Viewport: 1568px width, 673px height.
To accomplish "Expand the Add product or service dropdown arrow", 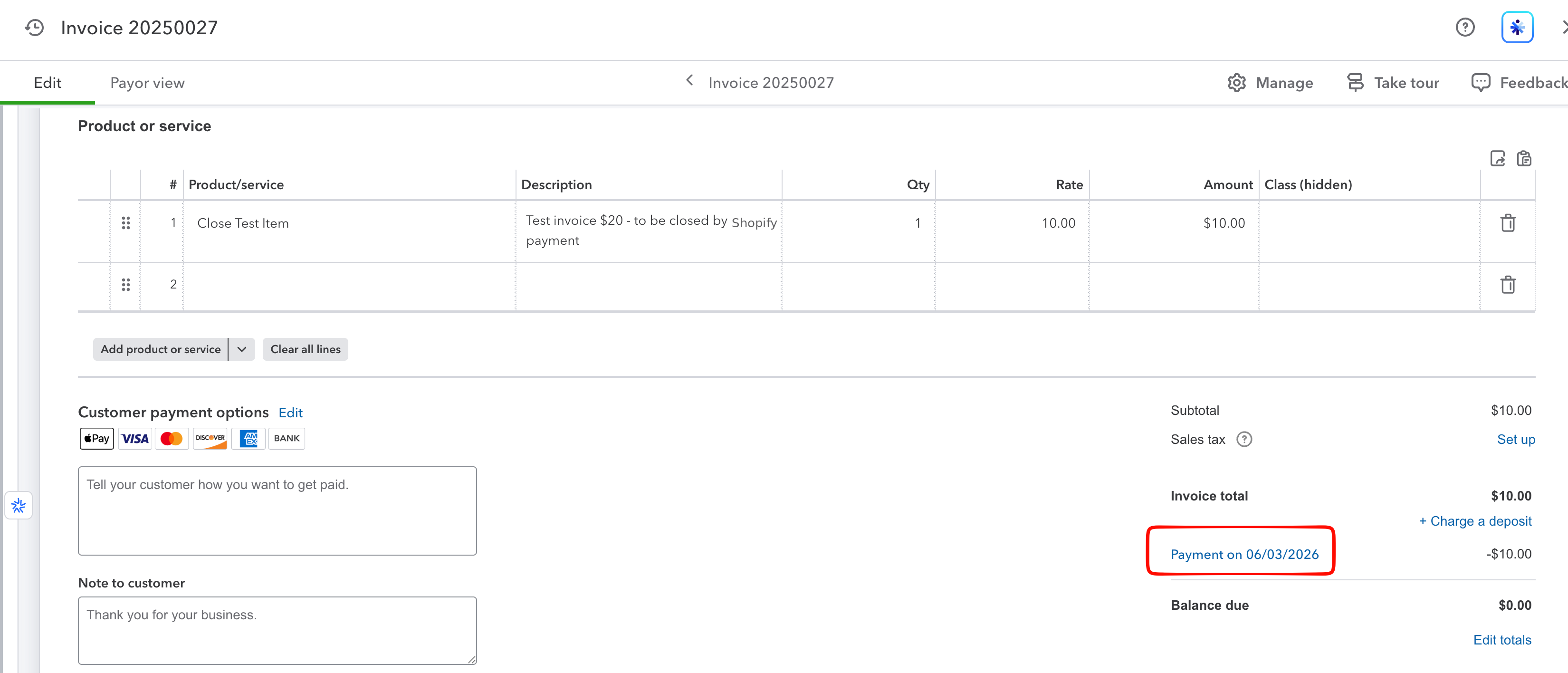I will pyautogui.click(x=242, y=350).
